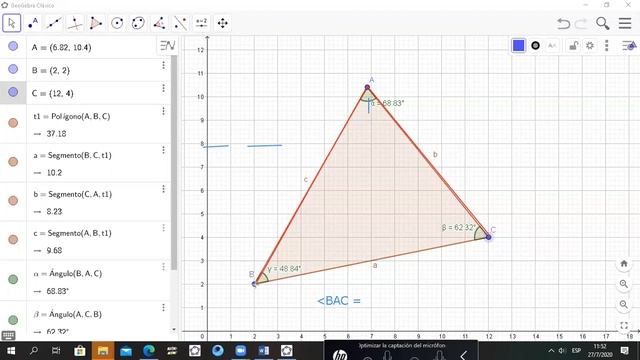Screen dimensions: 640x360
Task: Toggle visibility of angle α
Action: point(13,279)
